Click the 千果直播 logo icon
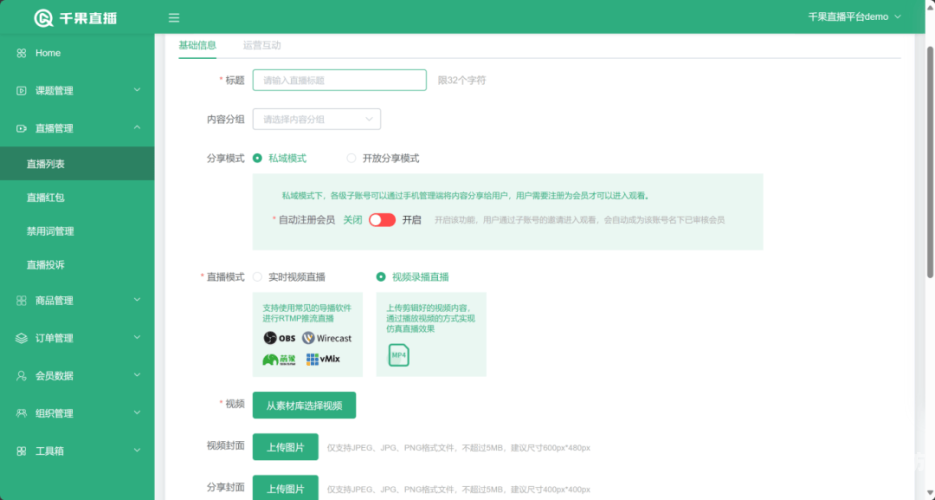The width and height of the screenshot is (935, 500). coord(44,18)
